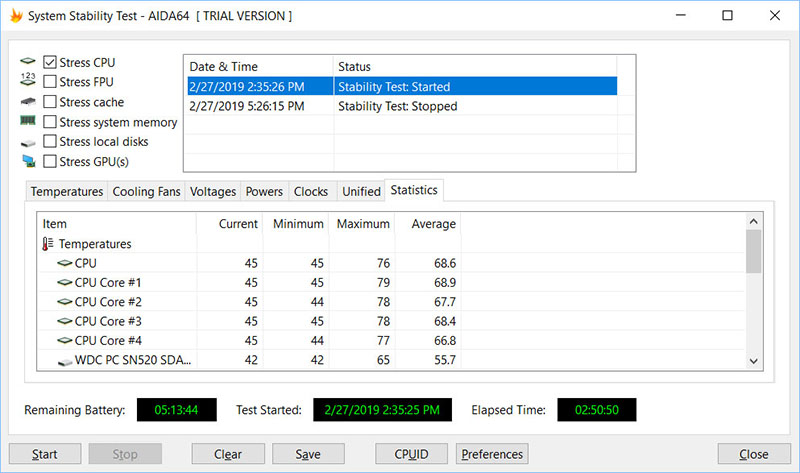Switch to the Clocks tab
The image size is (800, 473).
pos(311,191)
